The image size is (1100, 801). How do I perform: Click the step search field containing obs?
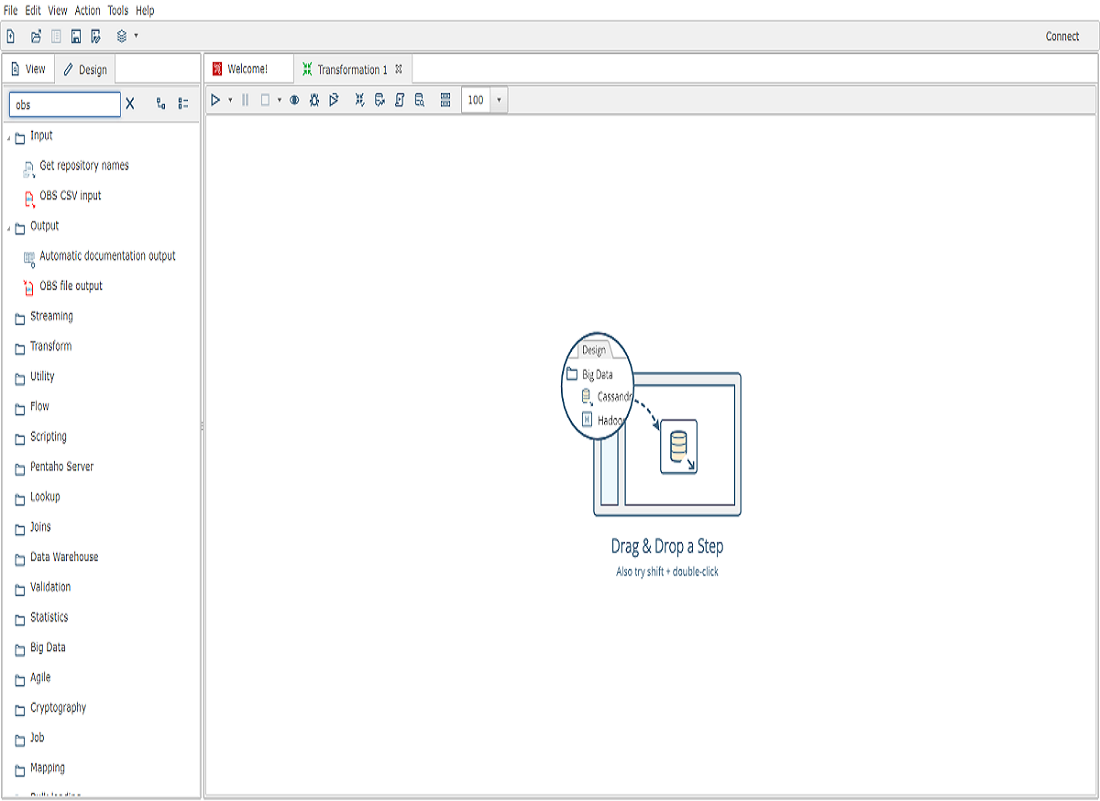point(64,104)
